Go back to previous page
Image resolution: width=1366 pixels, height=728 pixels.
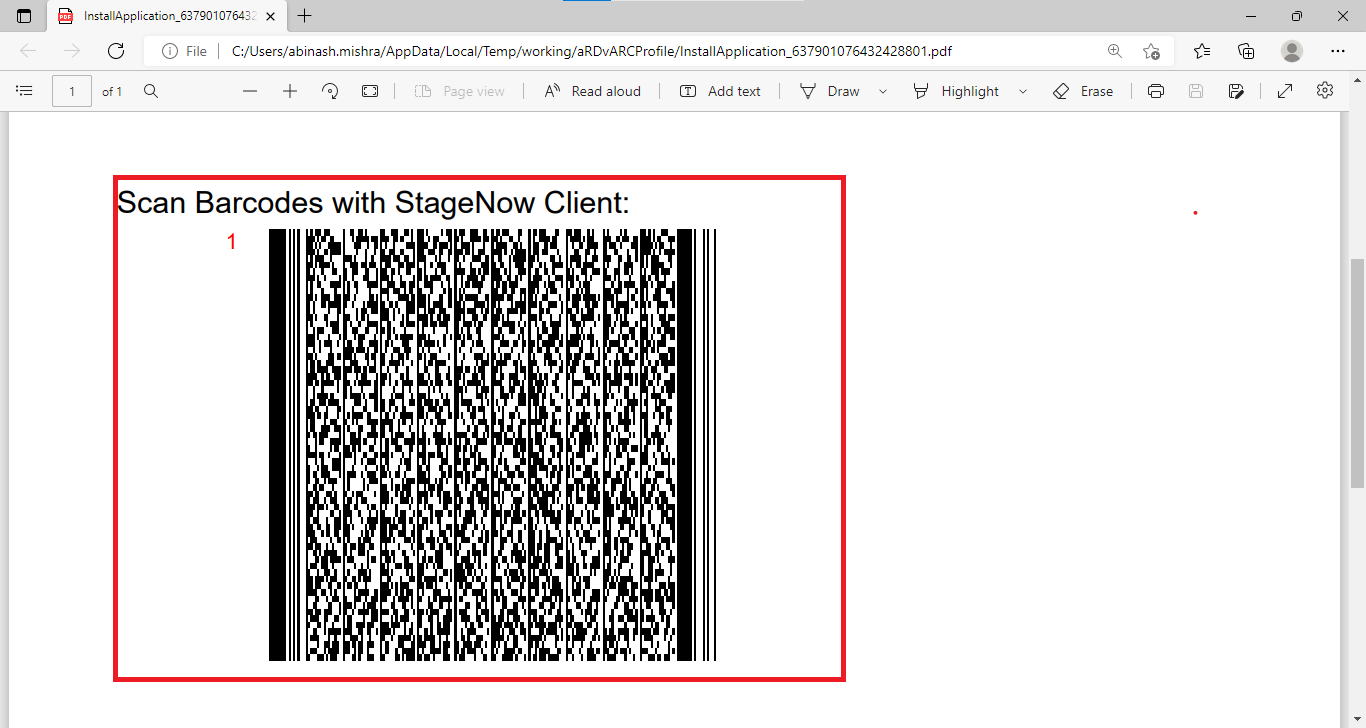click(x=28, y=51)
